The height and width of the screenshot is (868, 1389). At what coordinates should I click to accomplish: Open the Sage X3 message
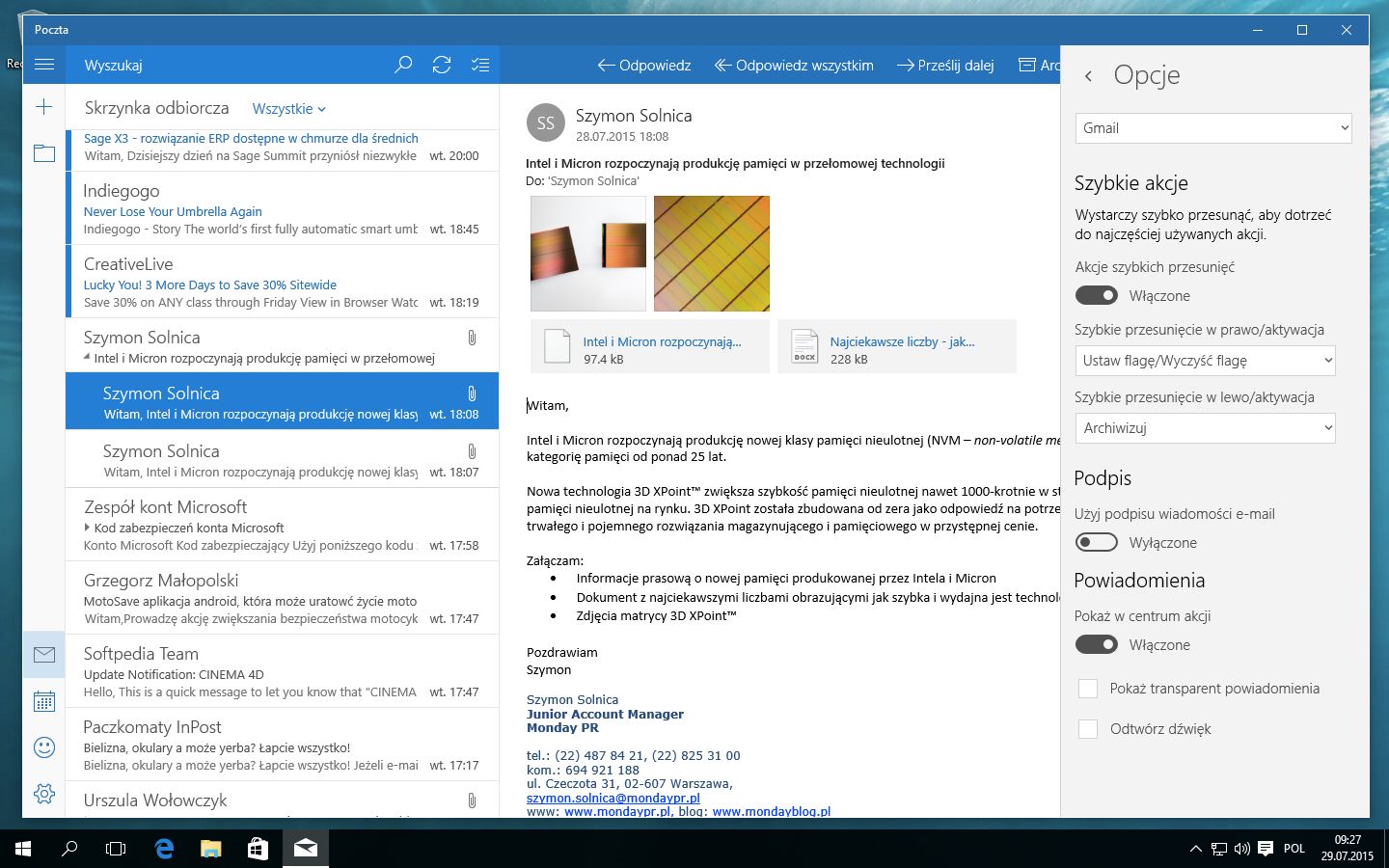point(282,149)
